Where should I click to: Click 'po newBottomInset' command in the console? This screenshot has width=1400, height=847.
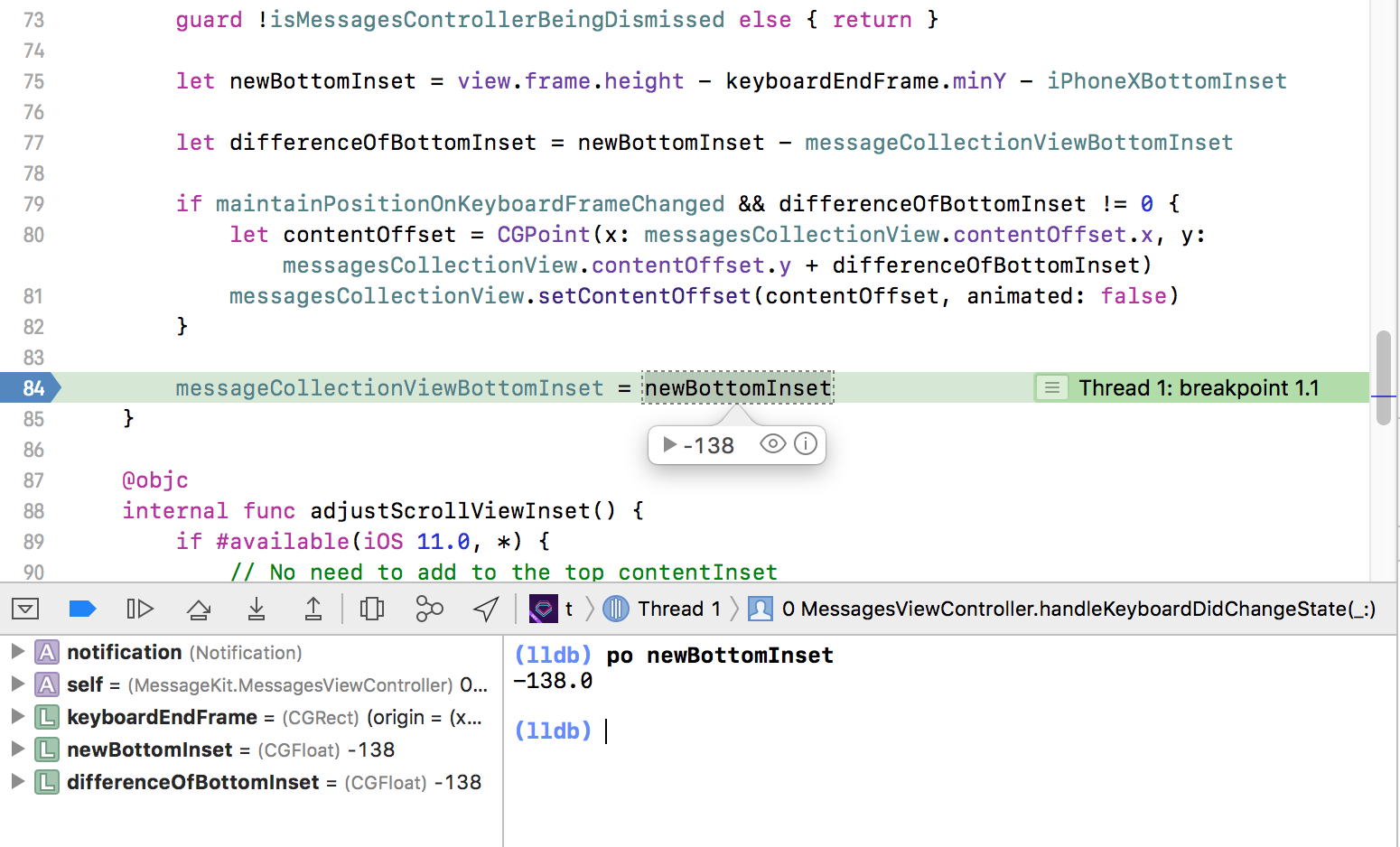point(720,655)
